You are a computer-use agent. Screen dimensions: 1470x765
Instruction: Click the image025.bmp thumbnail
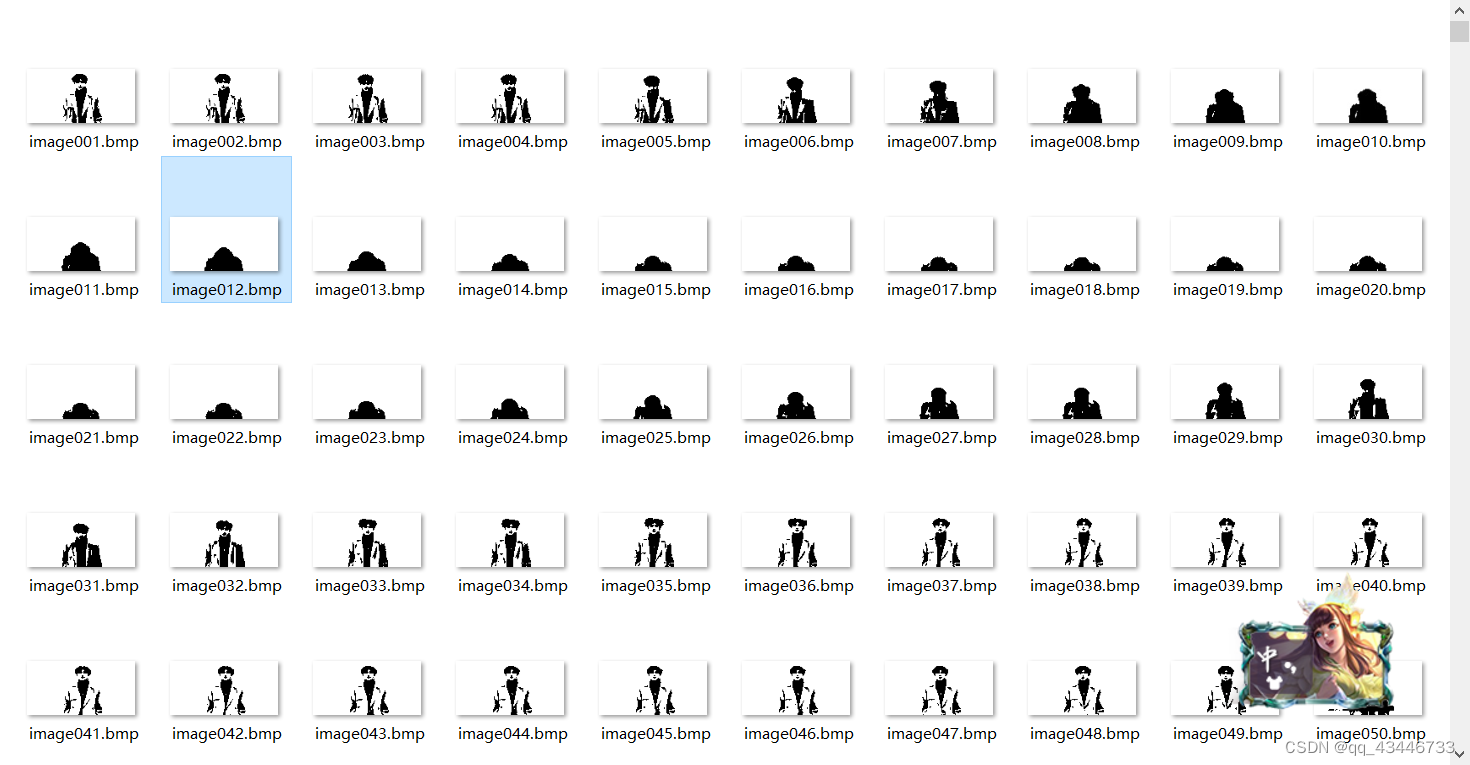(653, 392)
